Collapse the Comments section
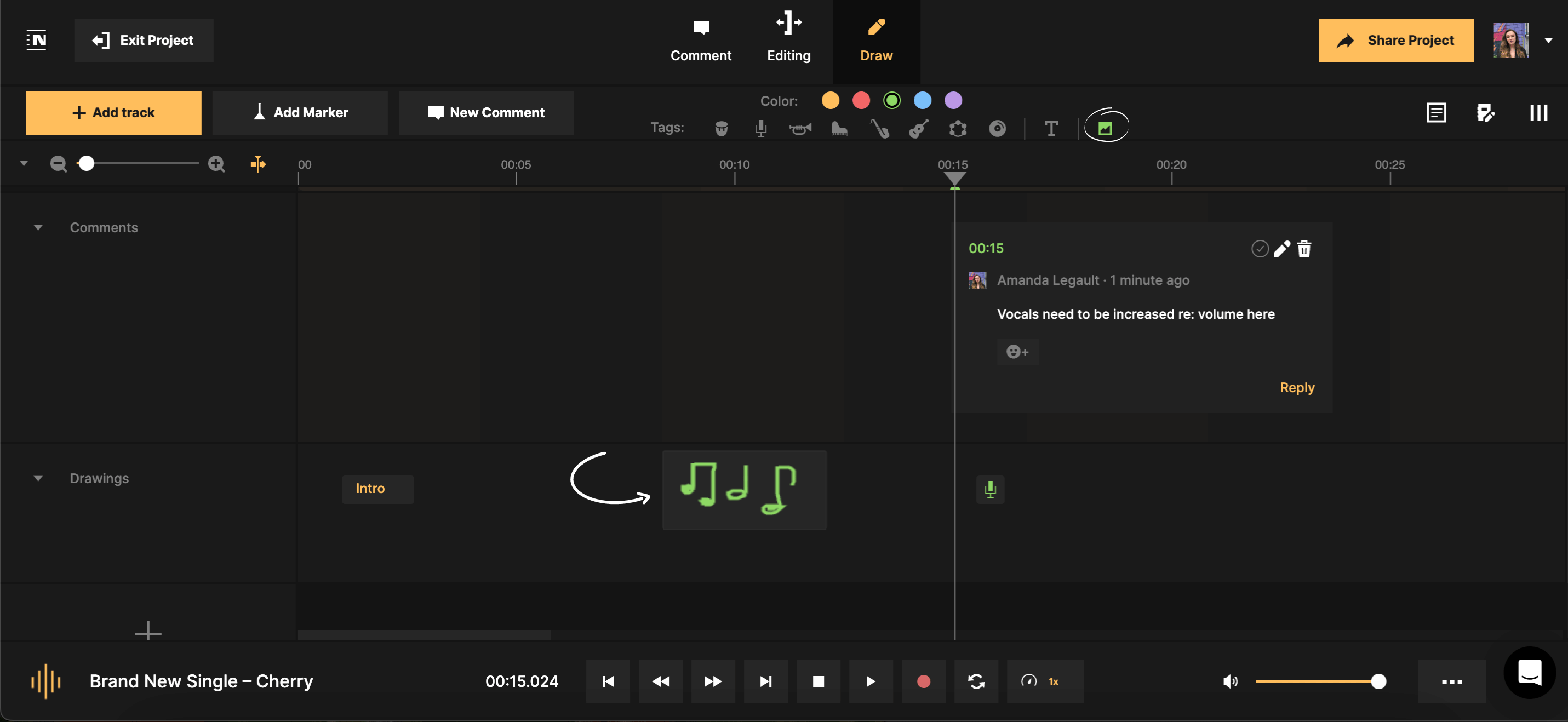This screenshot has width=1568, height=722. (x=38, y=227)
